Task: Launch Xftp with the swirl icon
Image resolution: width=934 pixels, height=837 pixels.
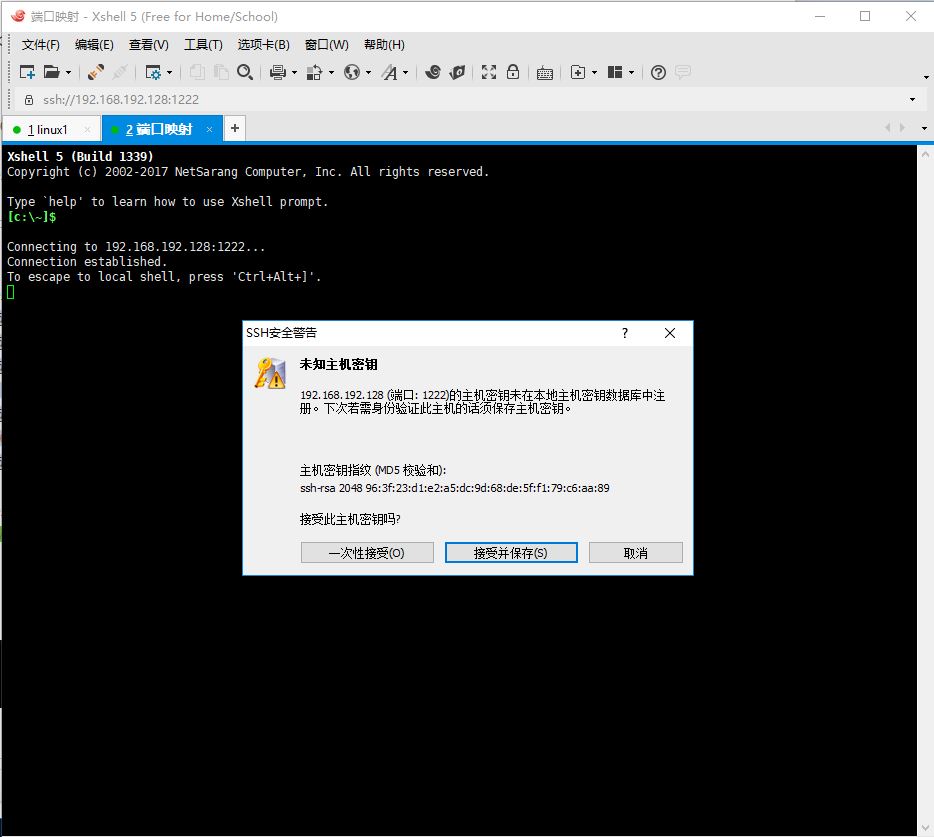Action: (x=433, y=72)
